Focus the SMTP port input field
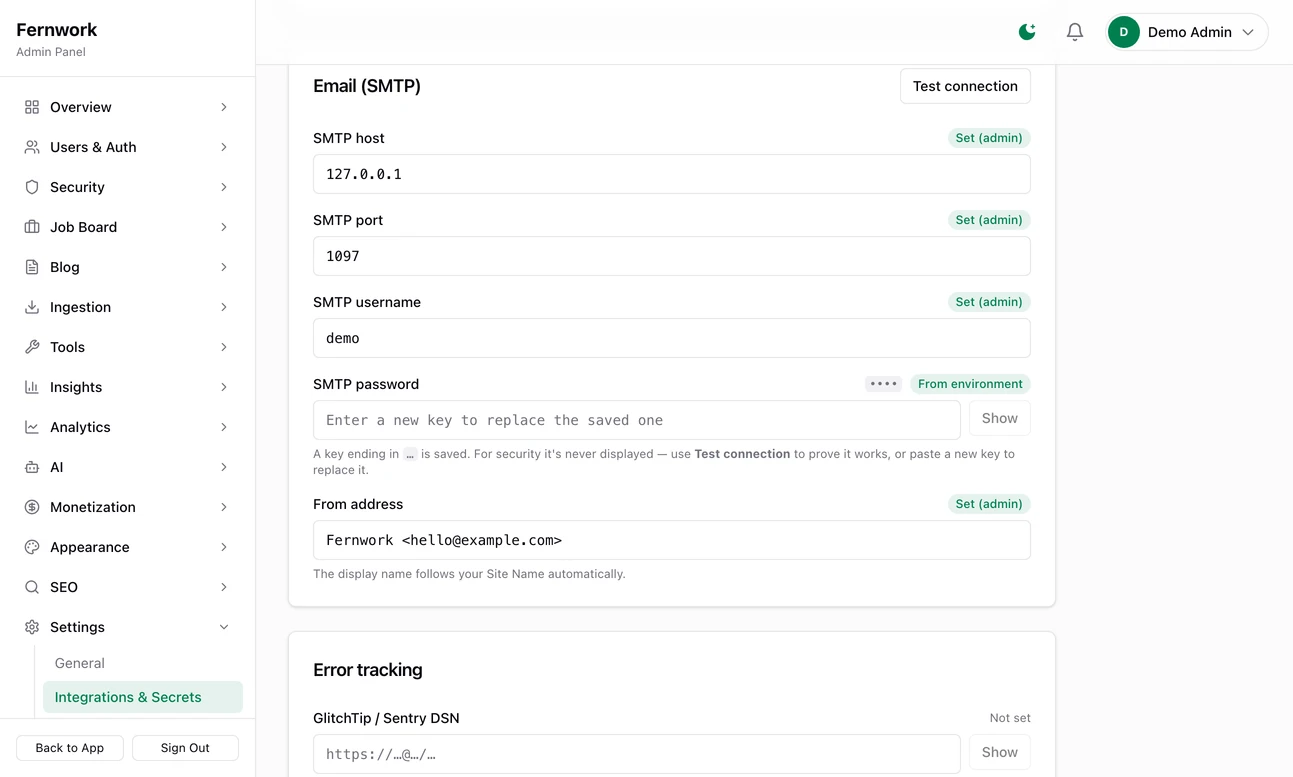This screenshot has height=777, width=1293. (x=672, y=256)
